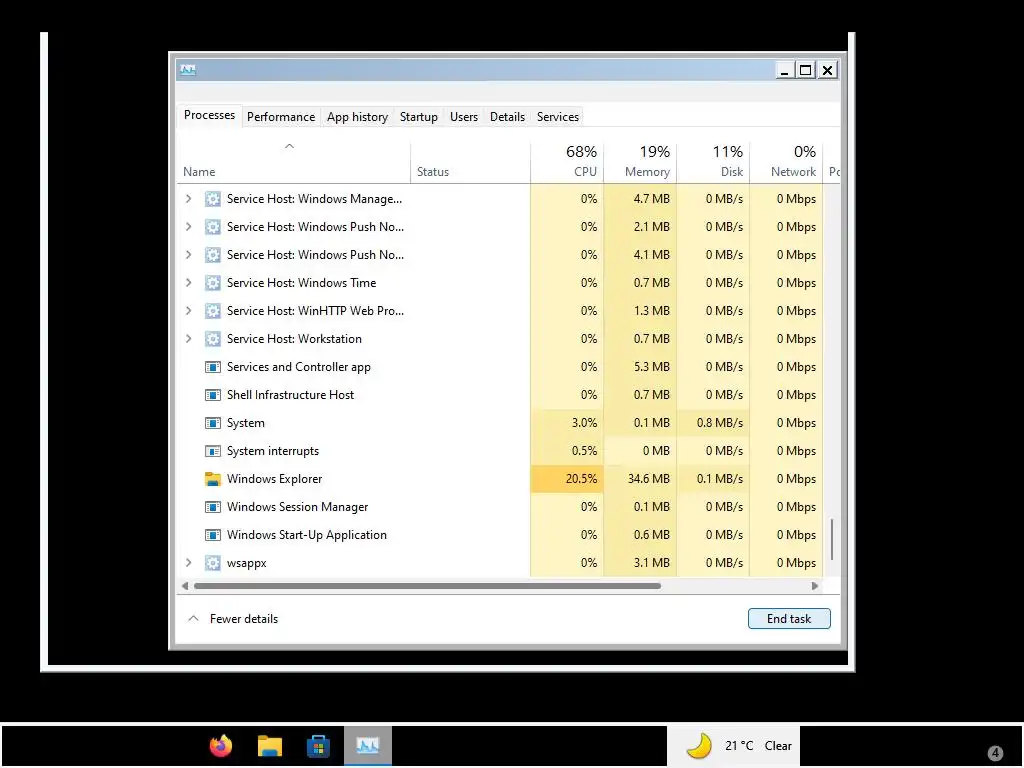Click the 34.6 MB memory cell
1024x768 pixels.
(641, 479)
